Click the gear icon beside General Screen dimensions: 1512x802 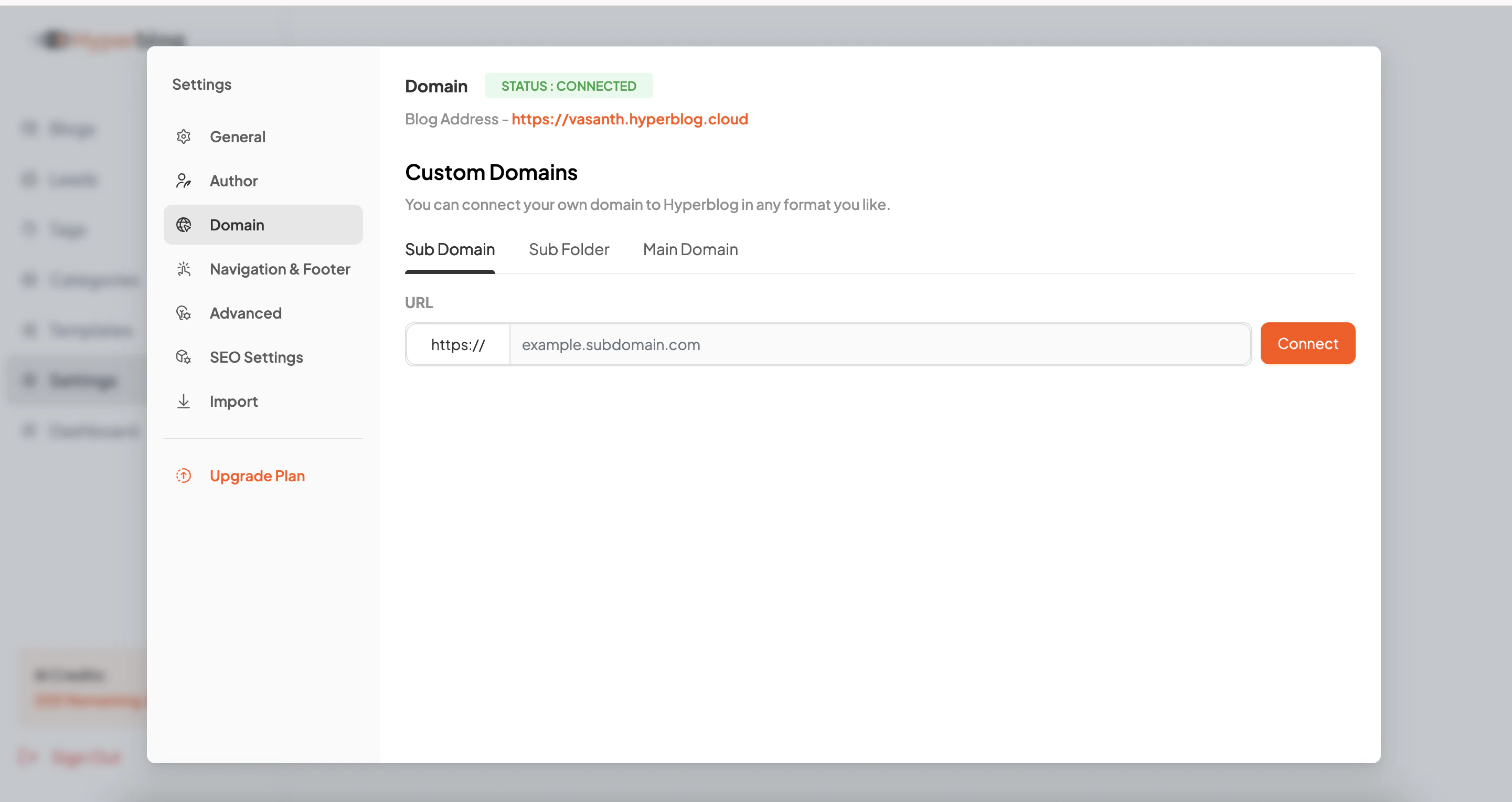coord(184,136)
